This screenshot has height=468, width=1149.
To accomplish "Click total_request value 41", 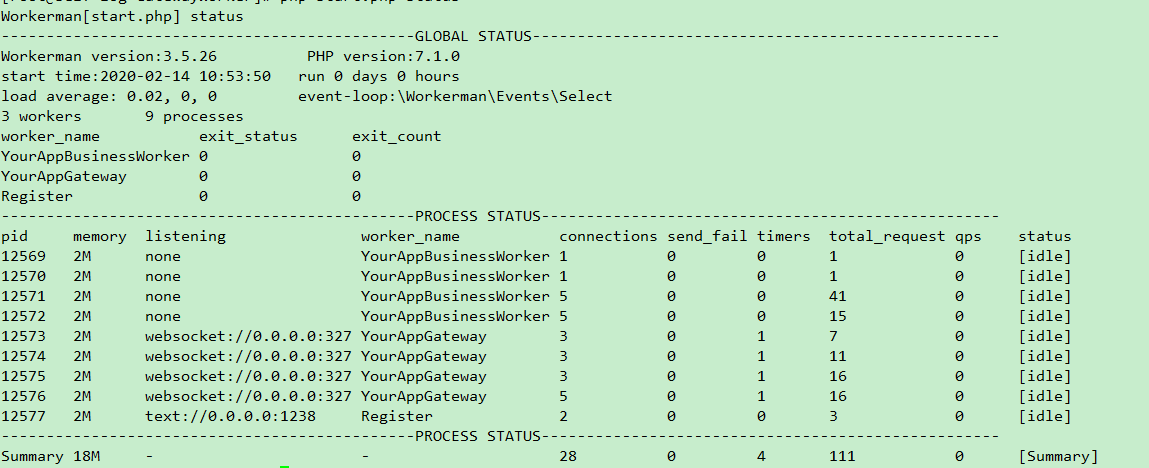I will pyautogui.click(x=838, y=297).
